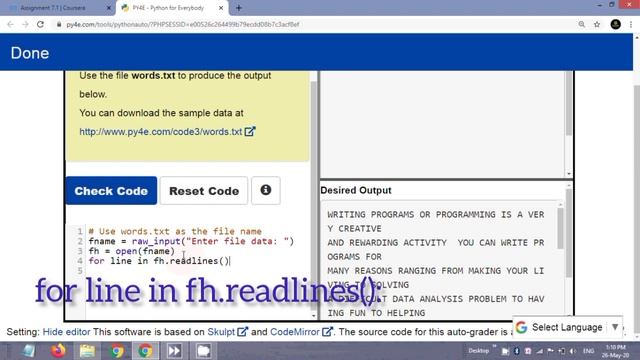Bookmark this page with the star icon
Viewport: 640px width, 360px height.
(597, 24)
